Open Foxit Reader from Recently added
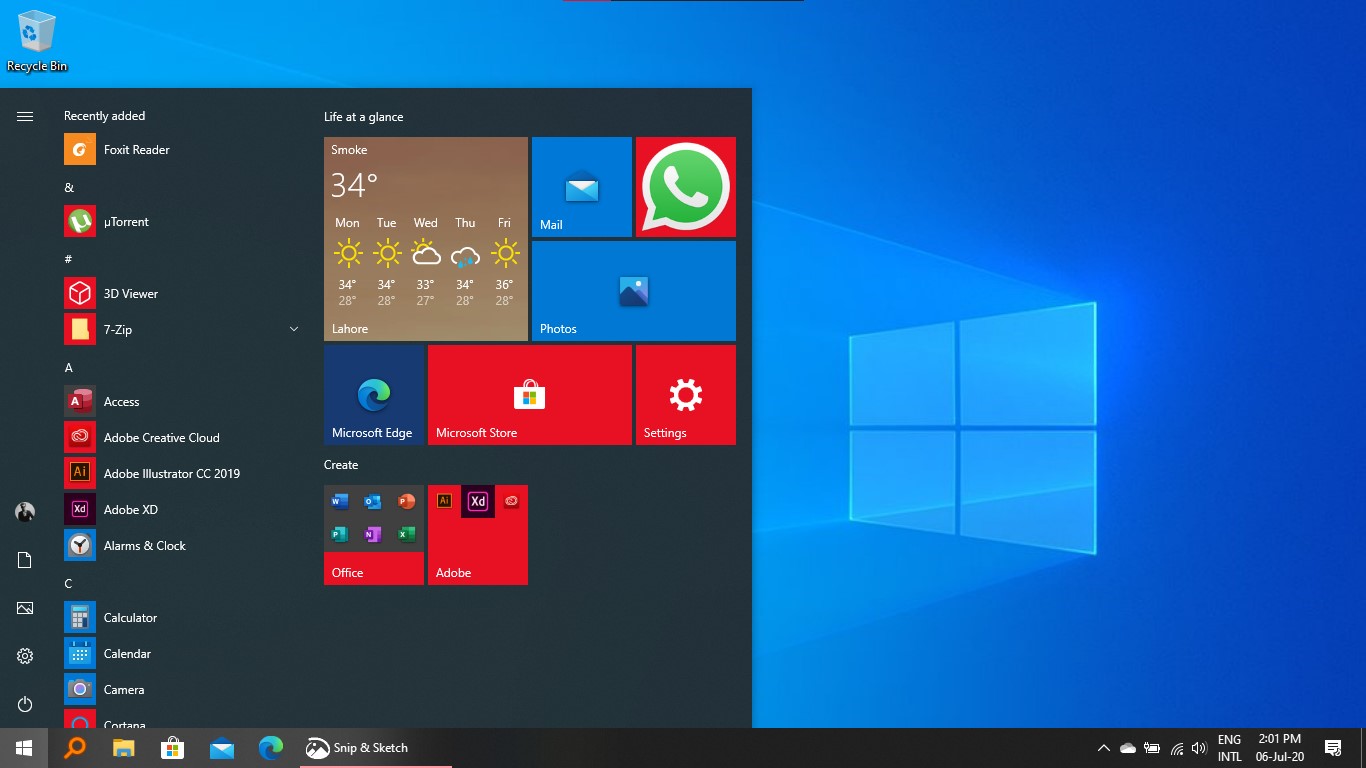 [x=182, y=150]
